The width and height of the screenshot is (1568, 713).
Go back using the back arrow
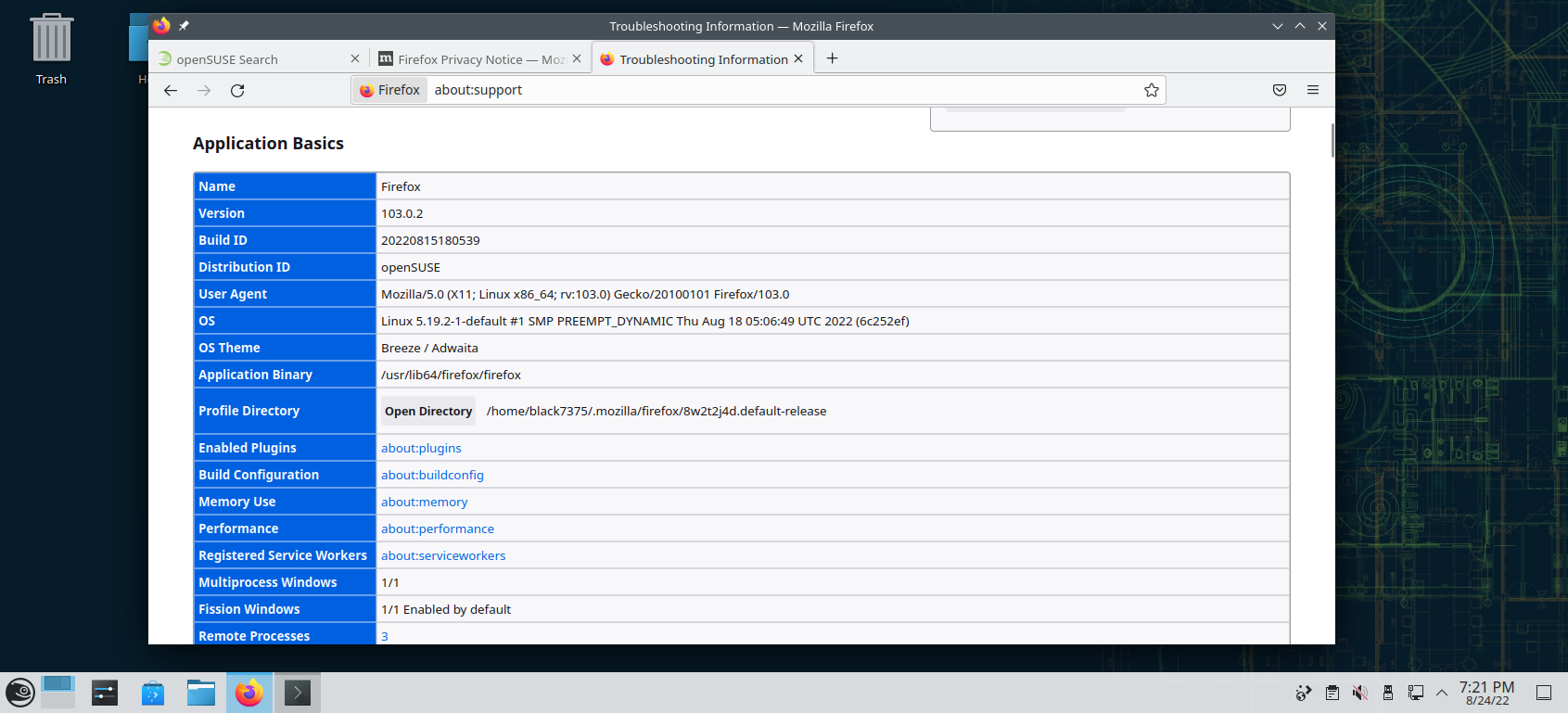coord(171,90)
